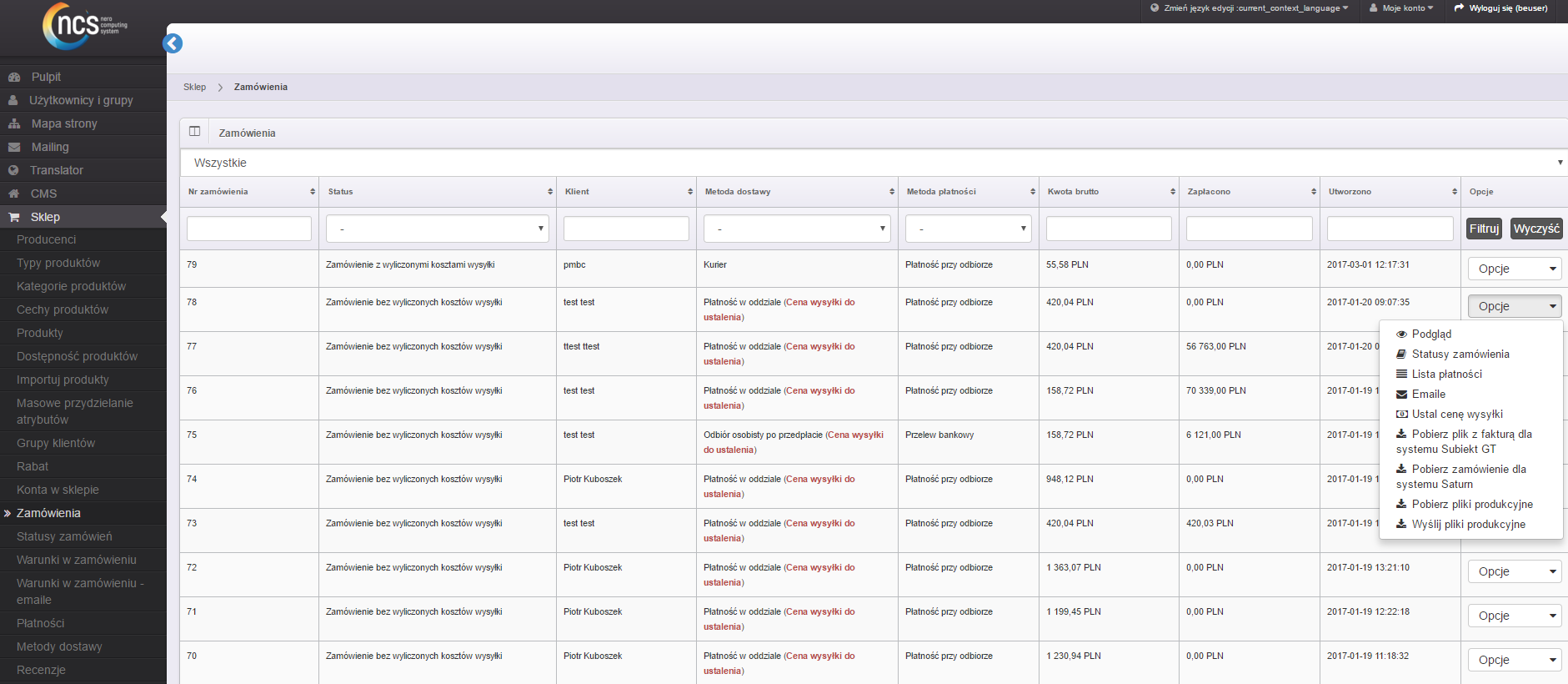1568x684 pixels.
Task: Download production files via Pobierz pliki produkcyjne
Action: click(1471, 504)
